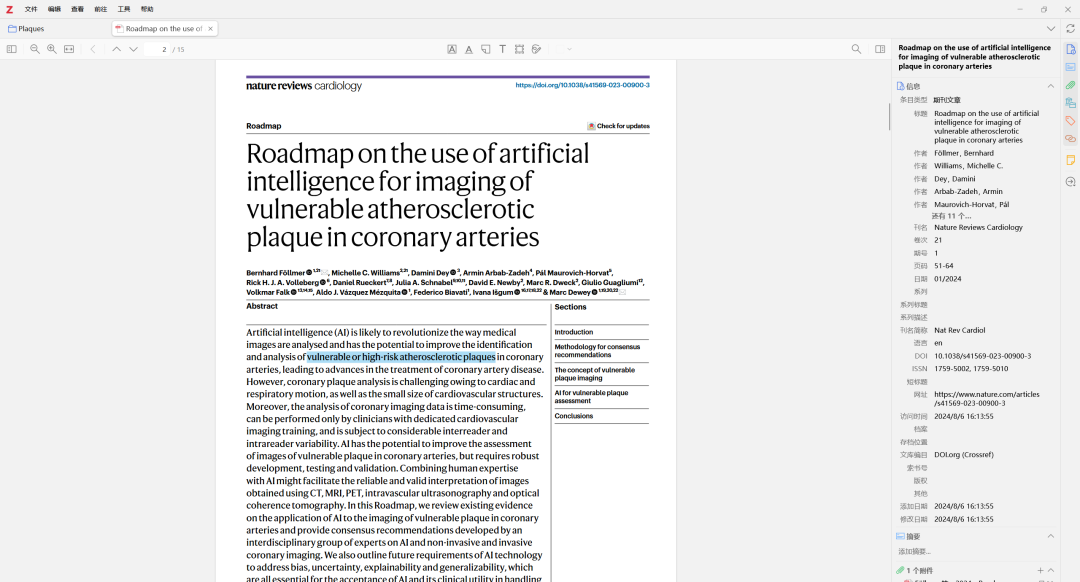Zoom in on the PDF

coord(52,49)
